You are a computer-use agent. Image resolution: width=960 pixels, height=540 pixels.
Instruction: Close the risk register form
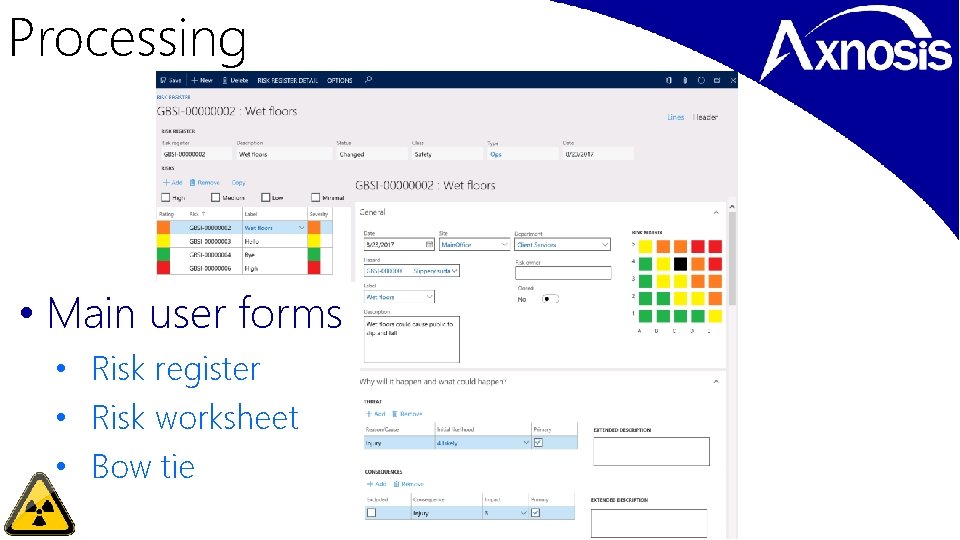point(733,80)
